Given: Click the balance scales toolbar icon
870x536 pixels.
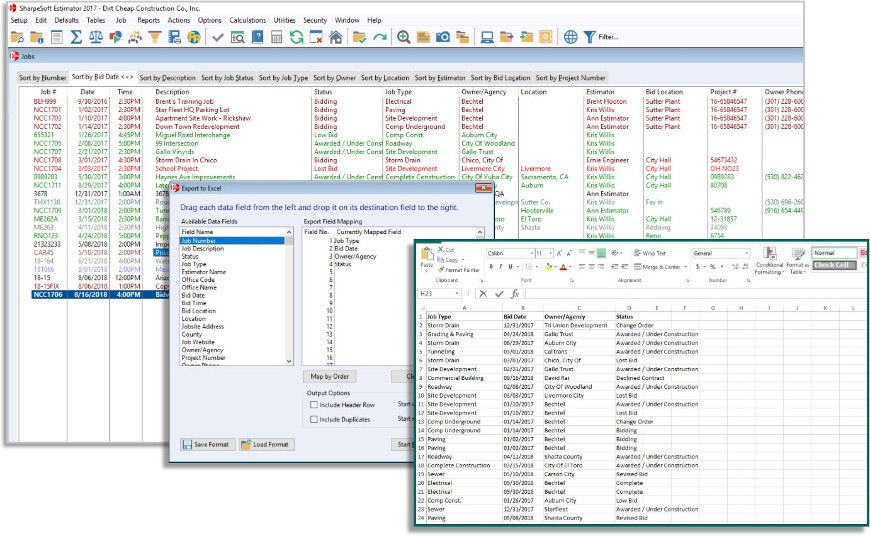Looking at the screenshot, I should click(x=96, y=37).
